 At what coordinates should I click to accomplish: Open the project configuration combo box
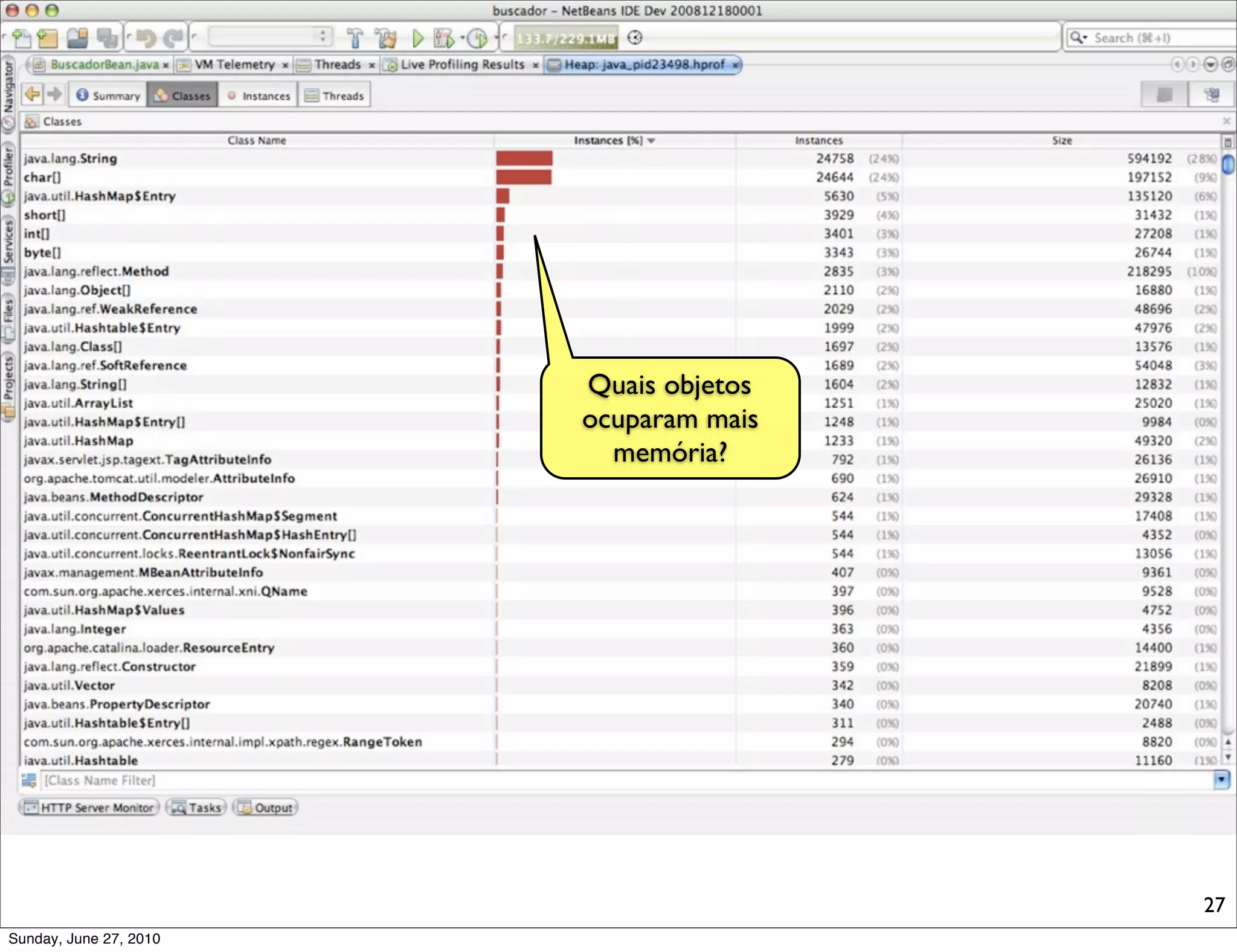point(270,37)
